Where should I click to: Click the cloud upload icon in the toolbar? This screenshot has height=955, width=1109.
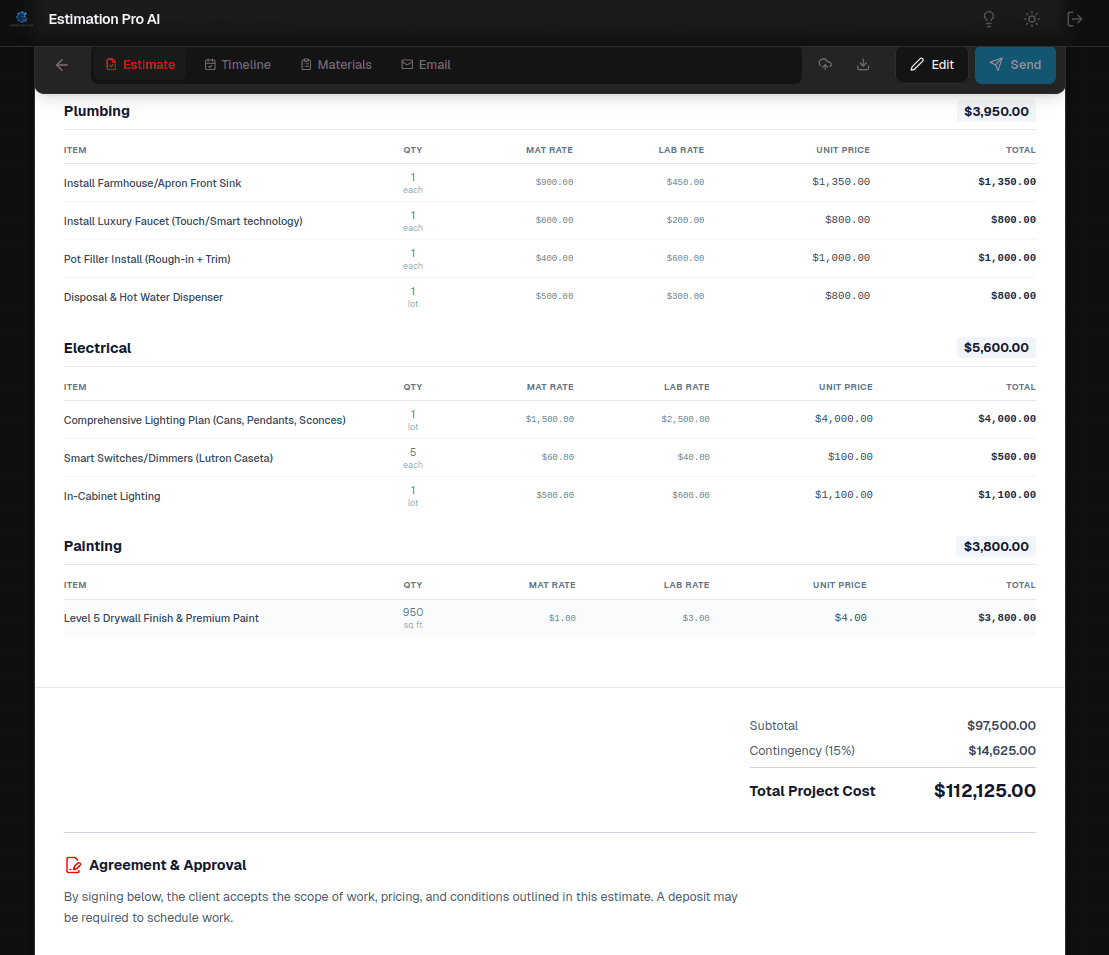click(x=823, y=64)
